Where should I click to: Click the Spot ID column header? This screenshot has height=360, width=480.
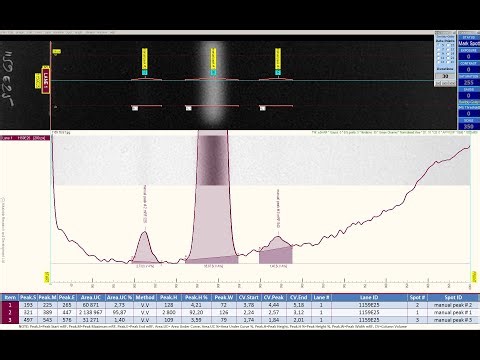coord(453,297)
